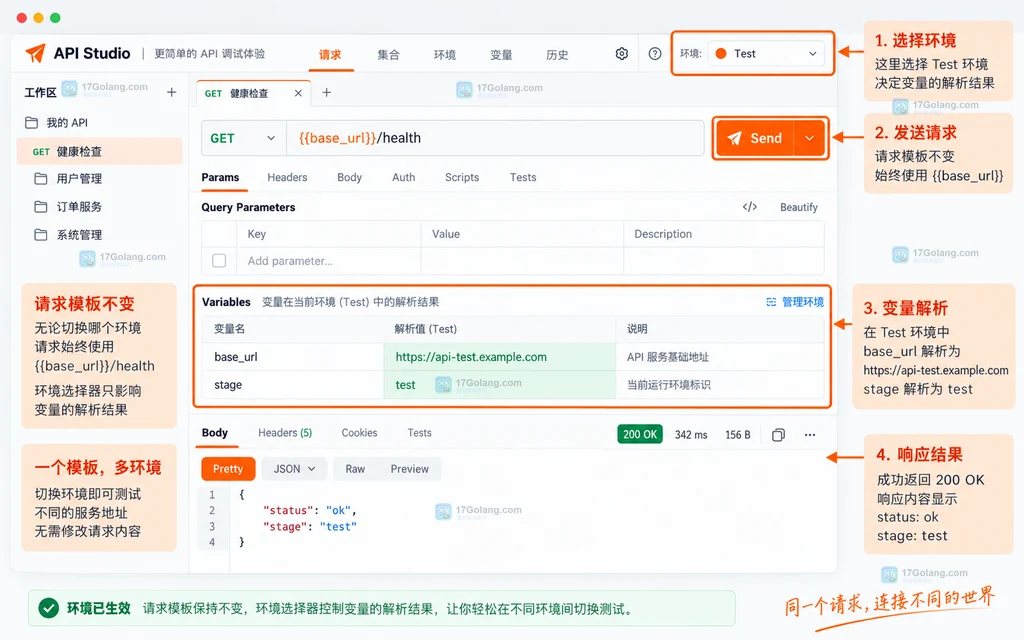Click the 管理环境 link

[795, 302]
